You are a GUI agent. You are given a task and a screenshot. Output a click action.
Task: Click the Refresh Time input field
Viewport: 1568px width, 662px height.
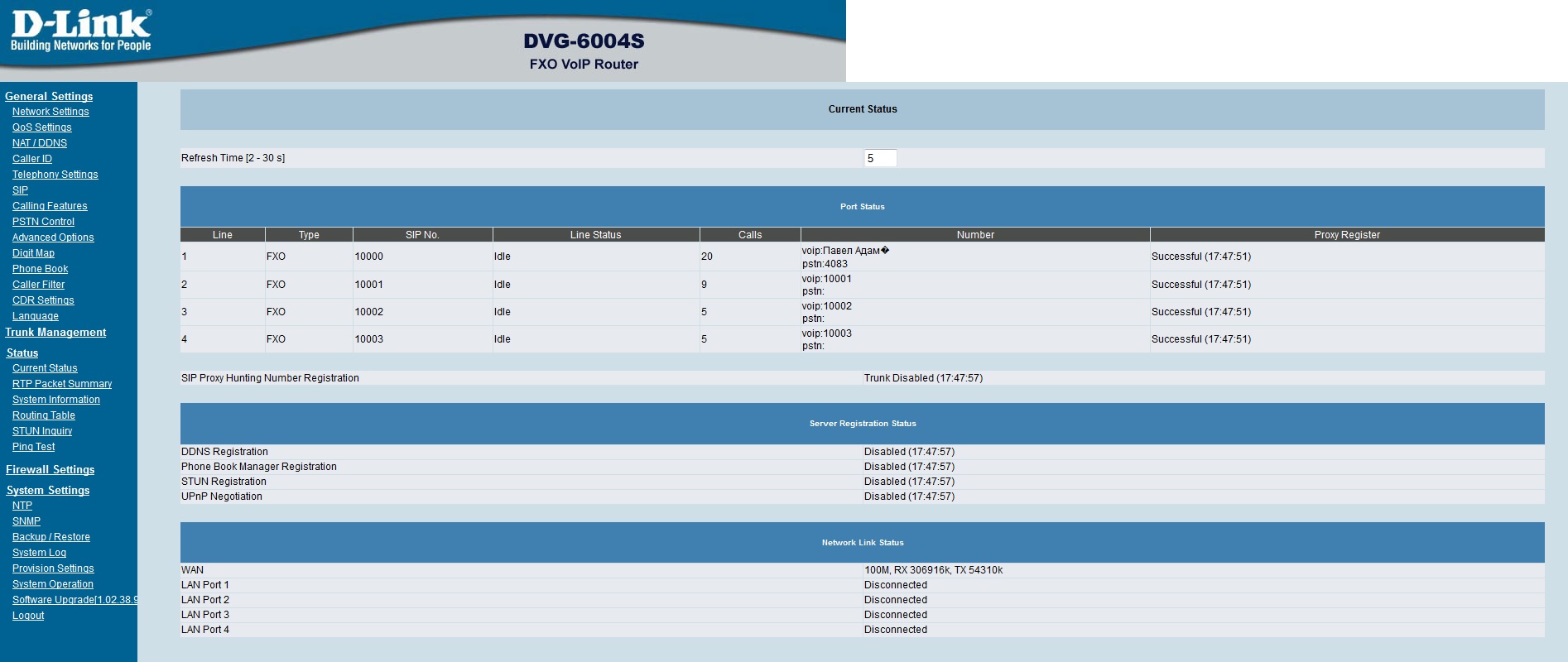coord(879,158)
